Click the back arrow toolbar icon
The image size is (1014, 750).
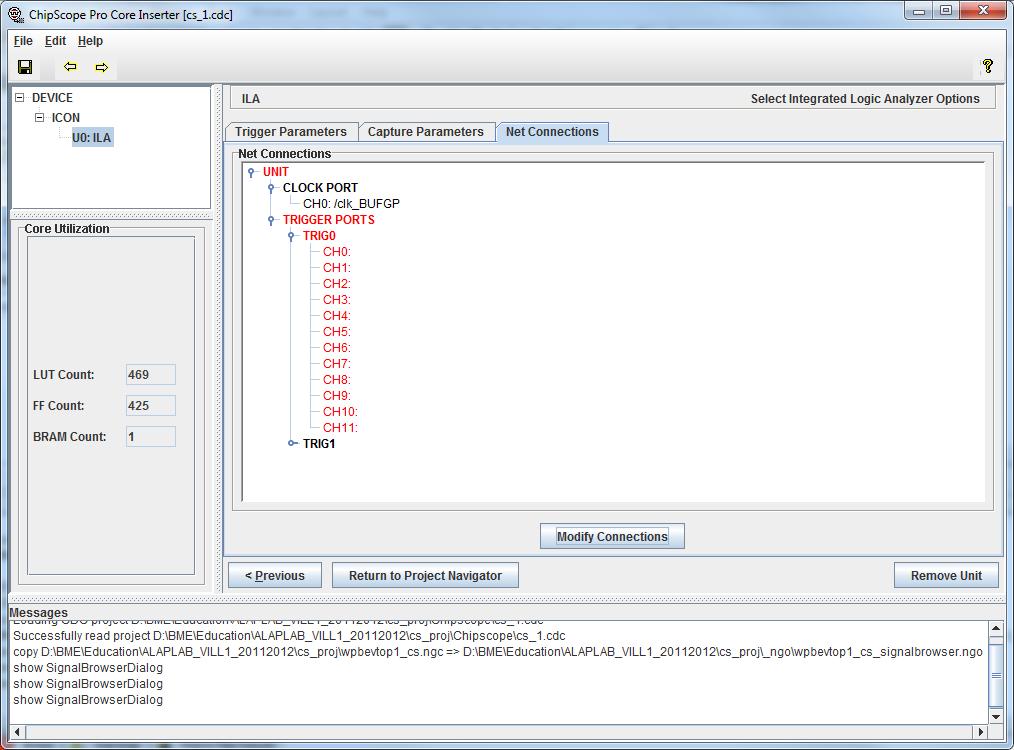point(70,67)
